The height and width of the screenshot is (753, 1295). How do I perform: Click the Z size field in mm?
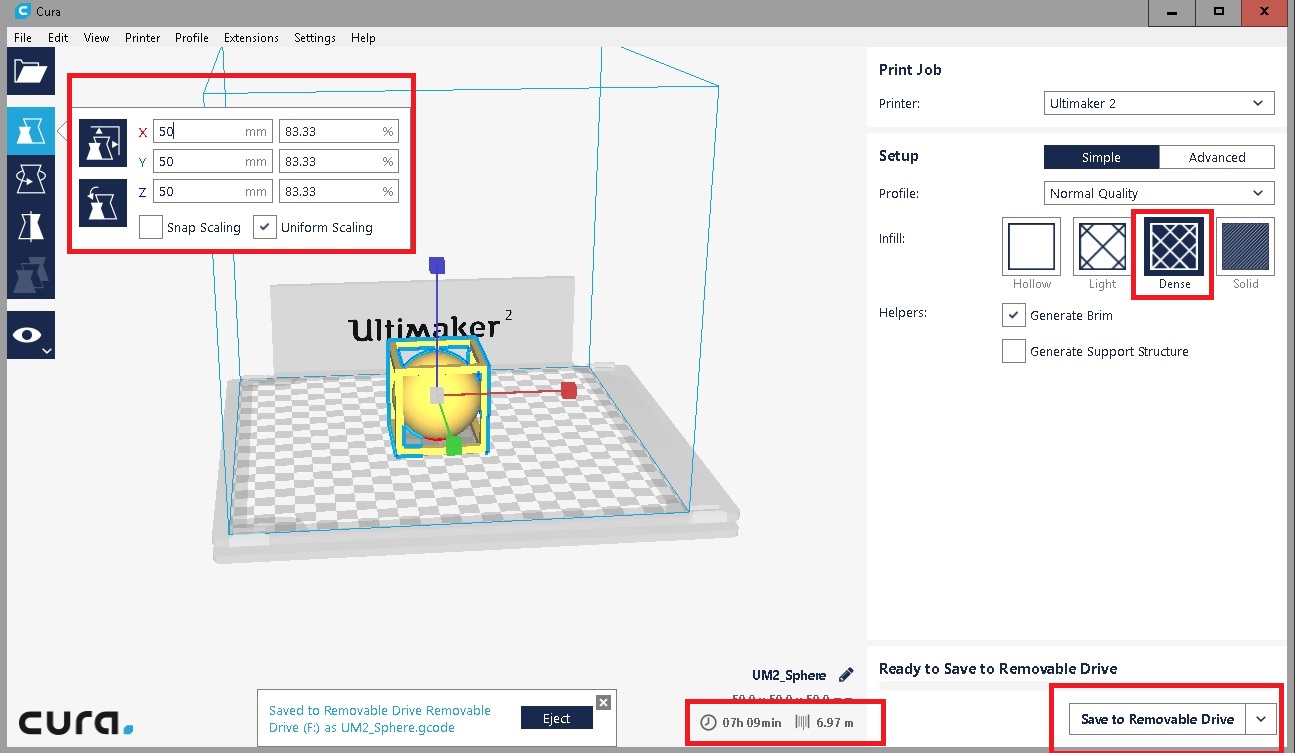point(212,191)
